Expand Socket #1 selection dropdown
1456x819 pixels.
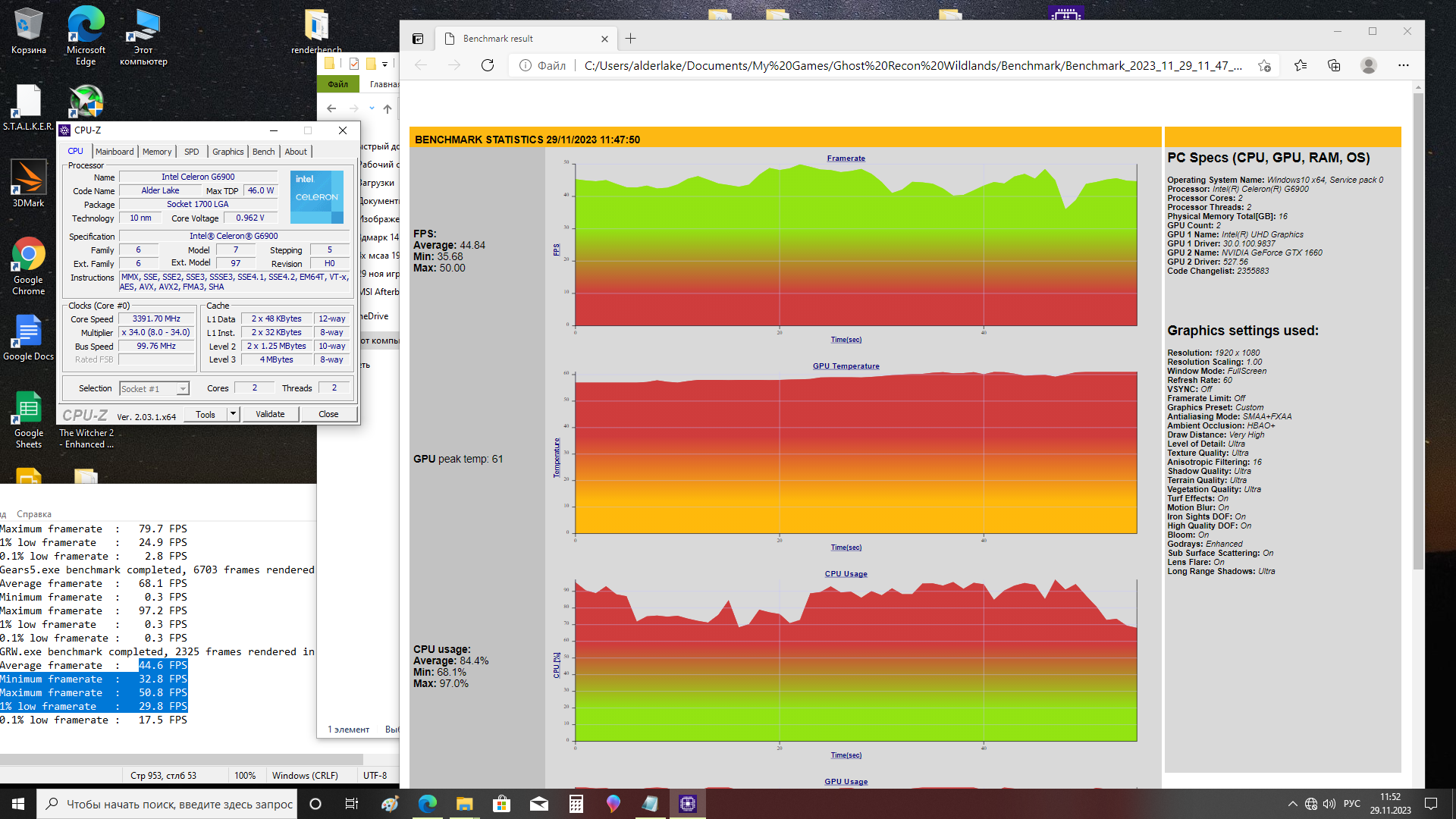point(183,389)
